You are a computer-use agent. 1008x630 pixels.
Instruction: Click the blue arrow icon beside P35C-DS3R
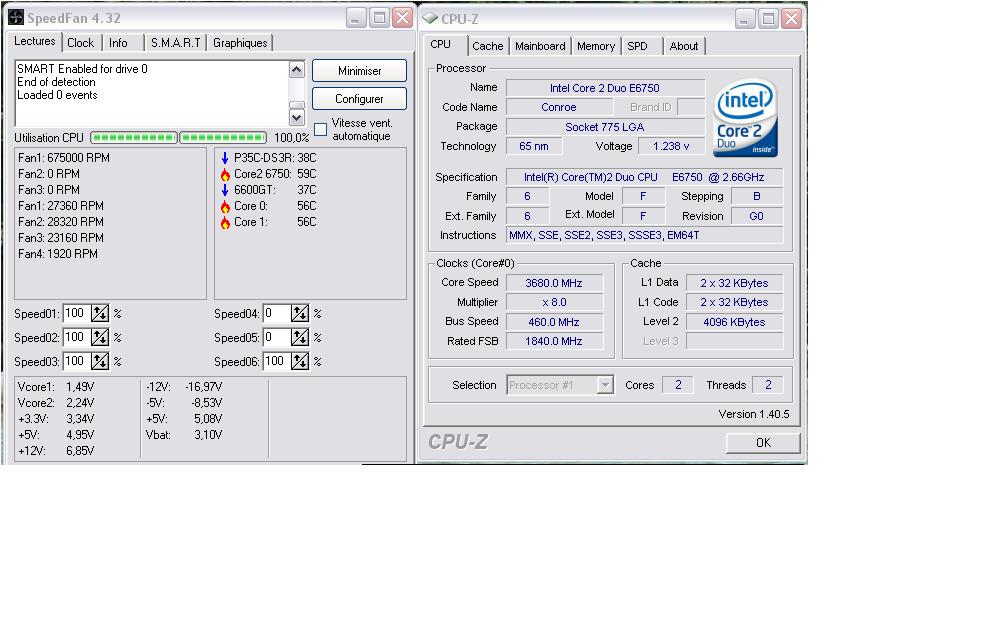point(225,158)
